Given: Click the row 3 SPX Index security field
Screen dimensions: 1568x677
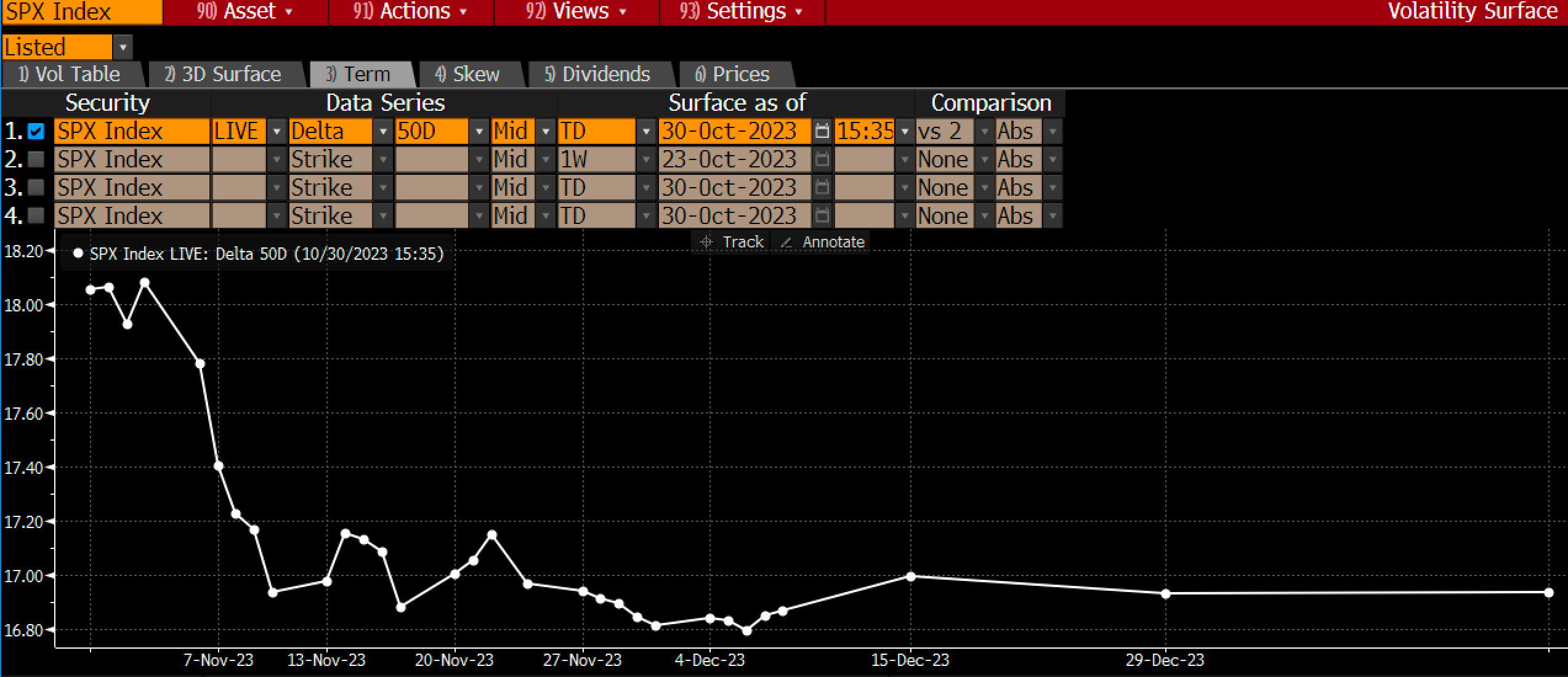Looking at the screenshot, I should (x=132, y=188).
